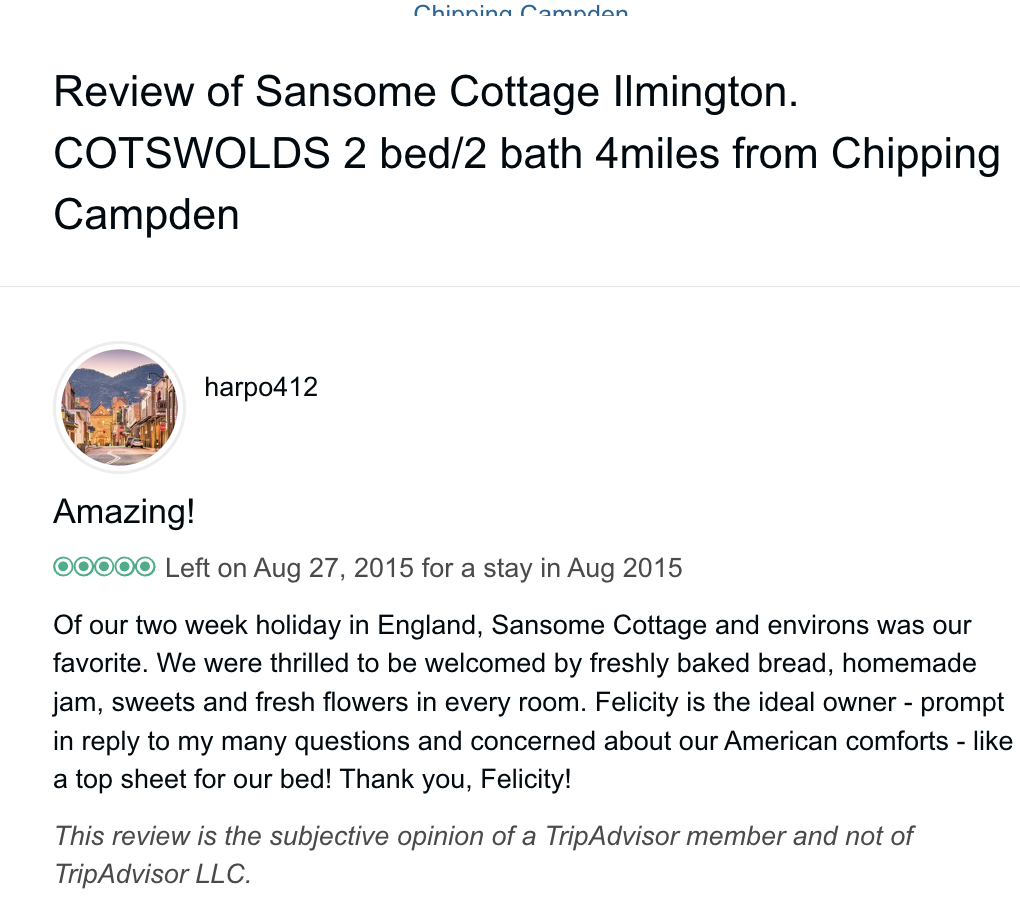Click 'Campden' on the heading's last line
This screenshot has height=908, width=1020.
146,215
